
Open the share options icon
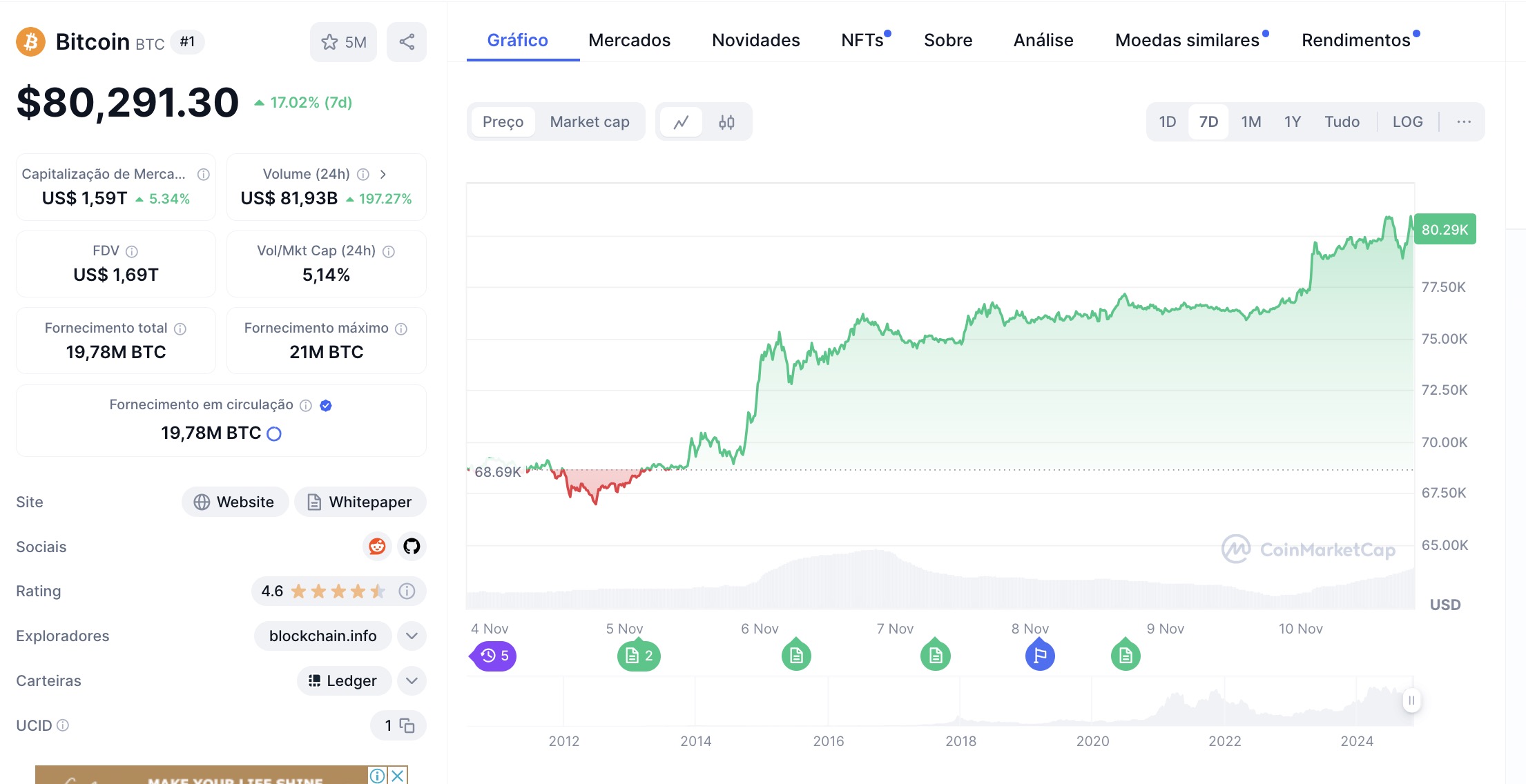tap(407, 42)
